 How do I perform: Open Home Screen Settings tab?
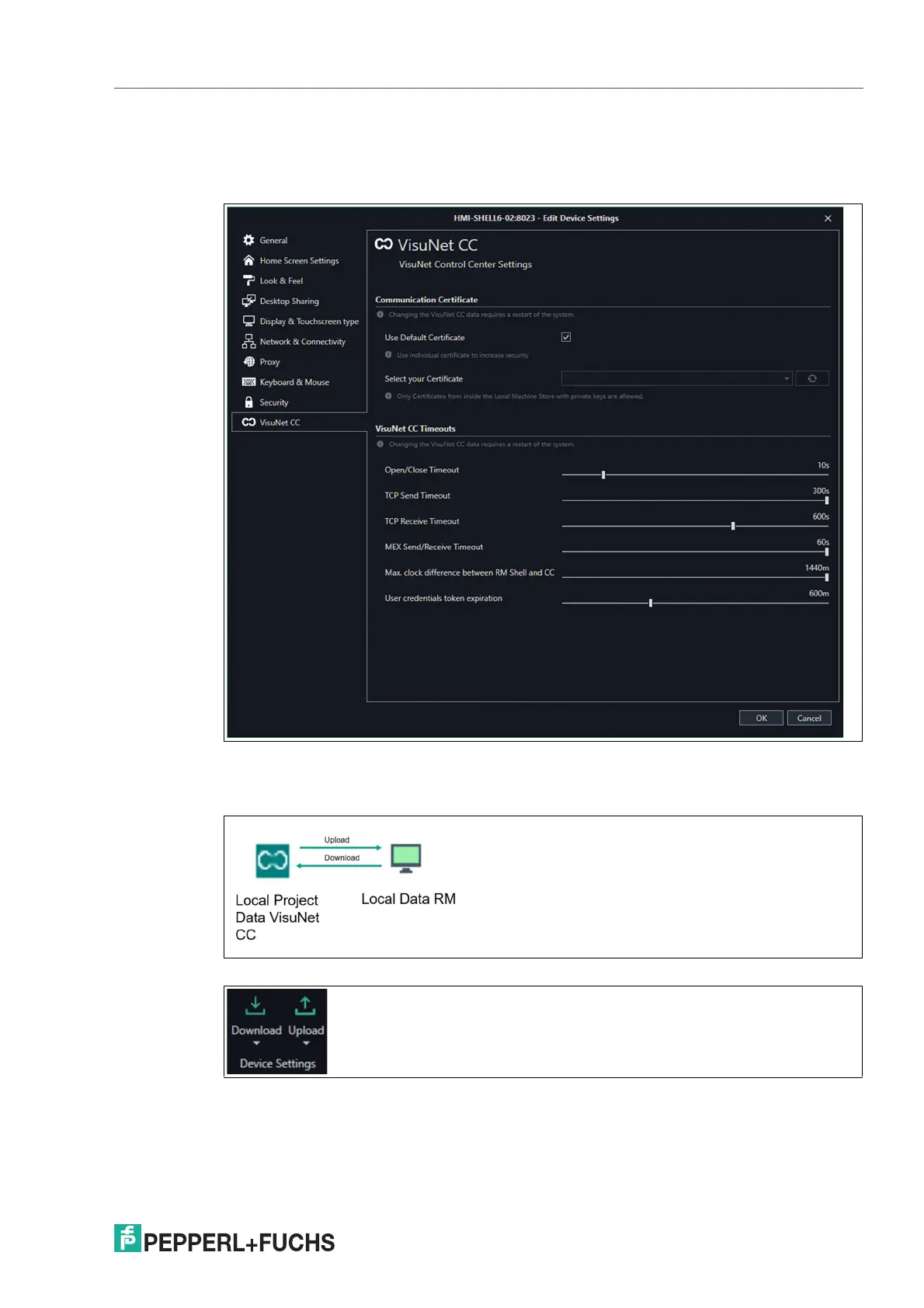tap(299, 260)
